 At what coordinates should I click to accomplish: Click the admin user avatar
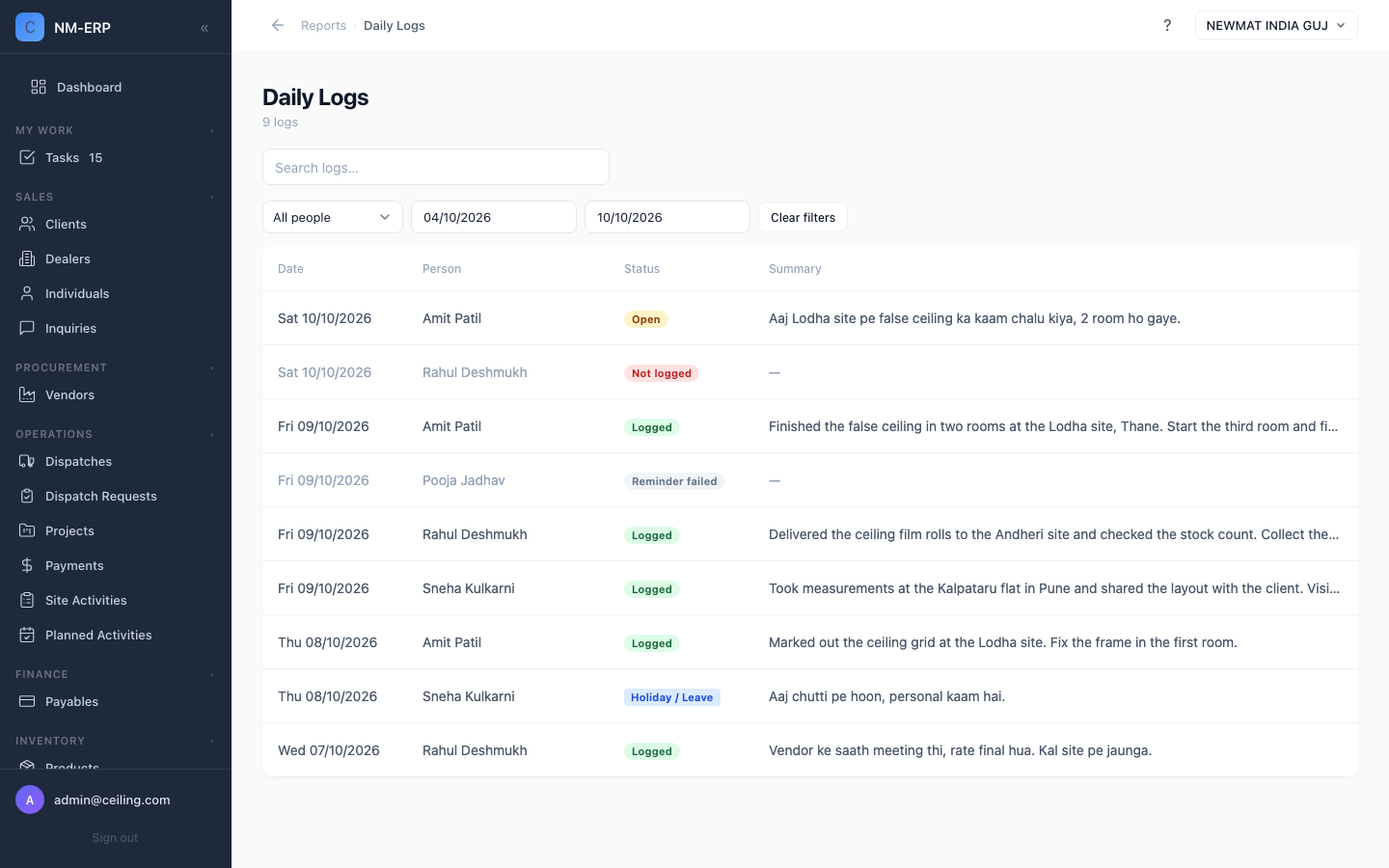[x=30, y=800]
